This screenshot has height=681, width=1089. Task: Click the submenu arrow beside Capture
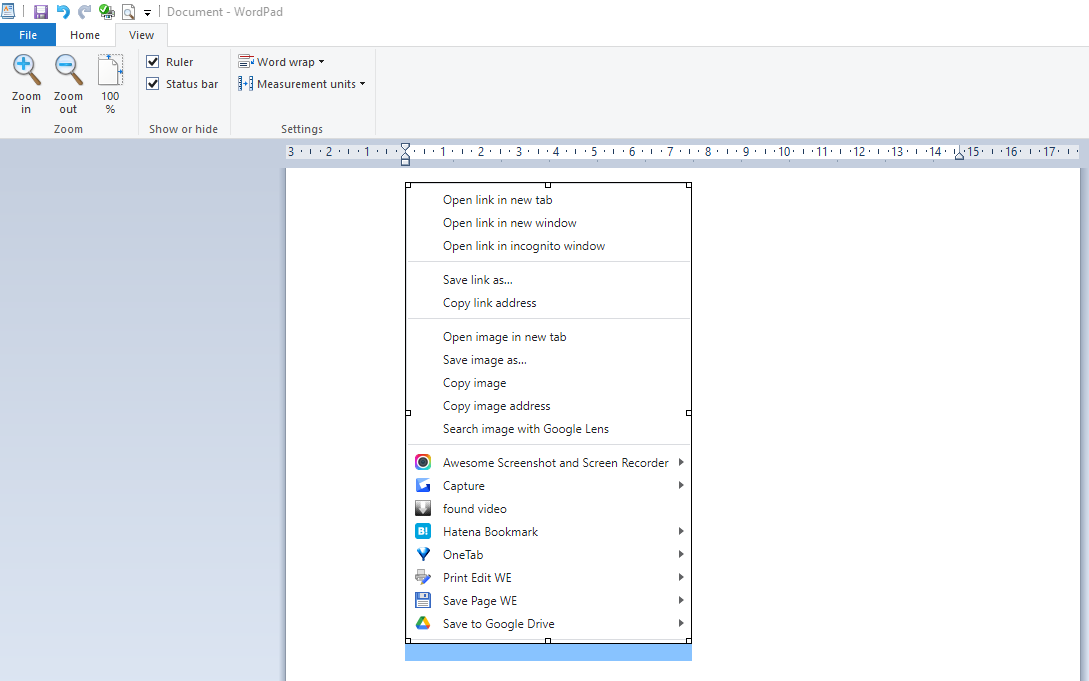(681, 485)
